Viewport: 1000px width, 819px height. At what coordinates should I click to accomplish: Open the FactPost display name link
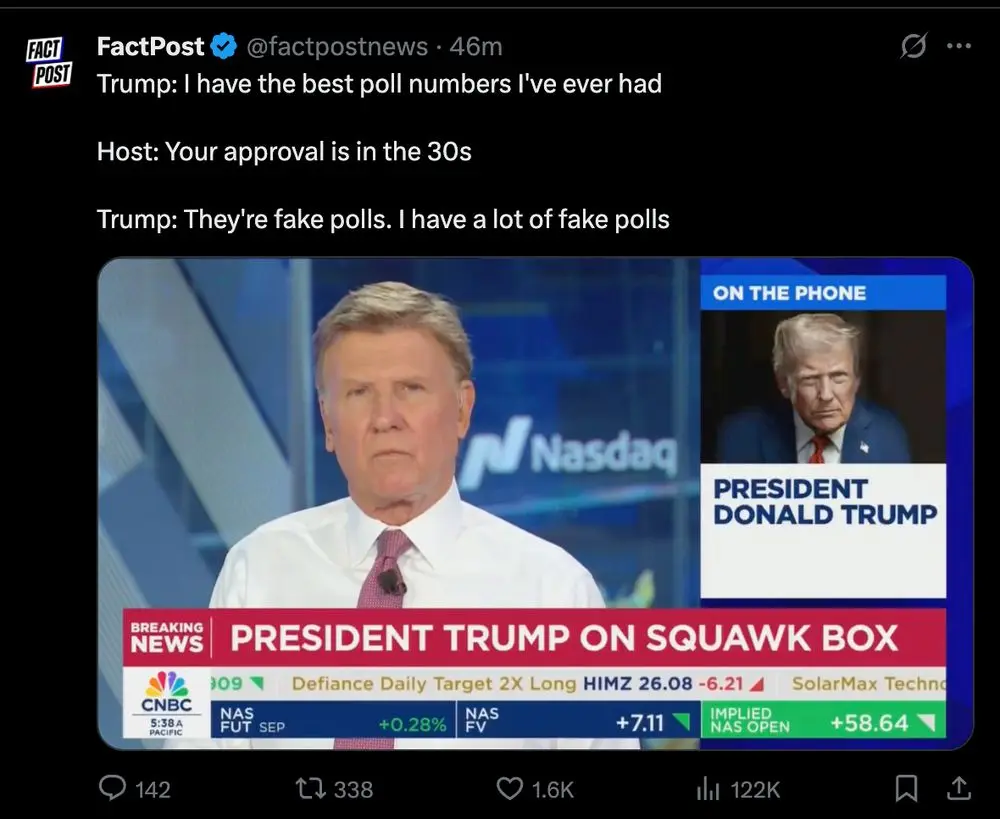151,46
